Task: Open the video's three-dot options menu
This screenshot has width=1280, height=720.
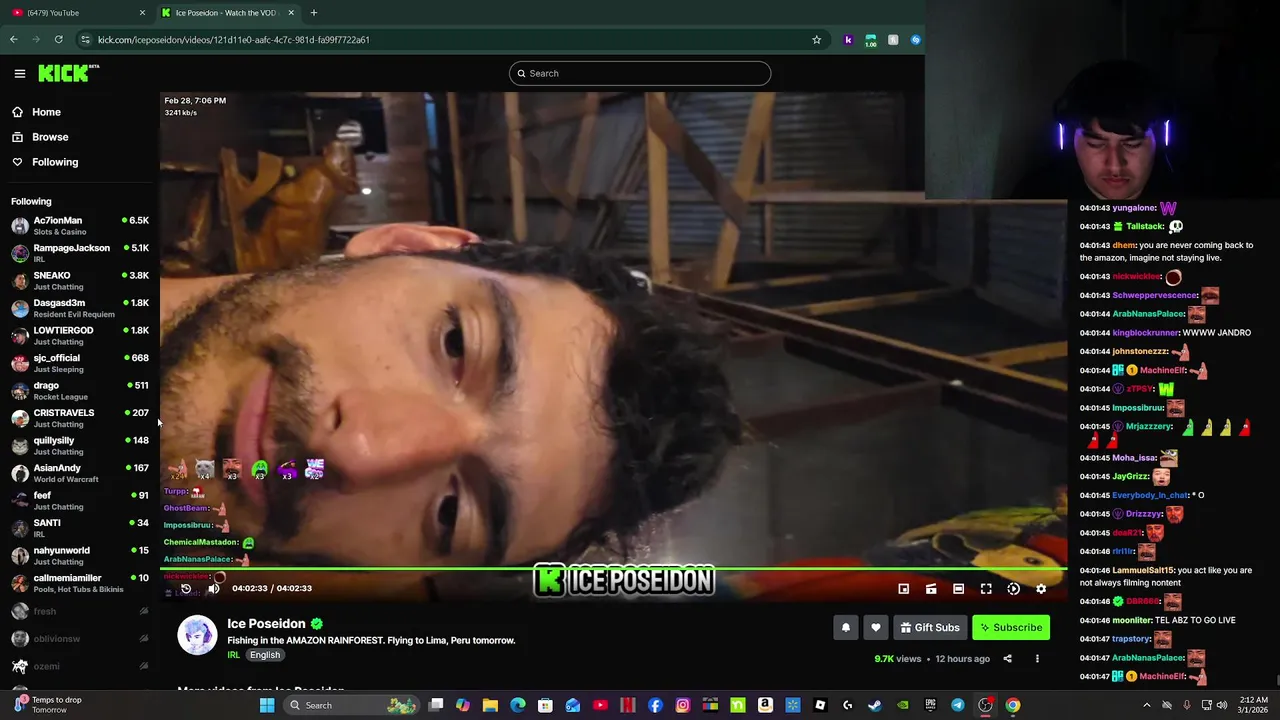Action: point(1037,659)
